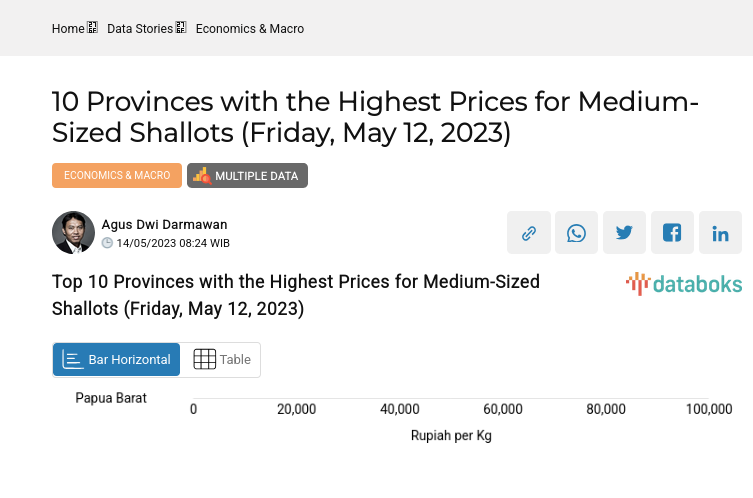Click the Multiple Data chart icon

[201, 176]
